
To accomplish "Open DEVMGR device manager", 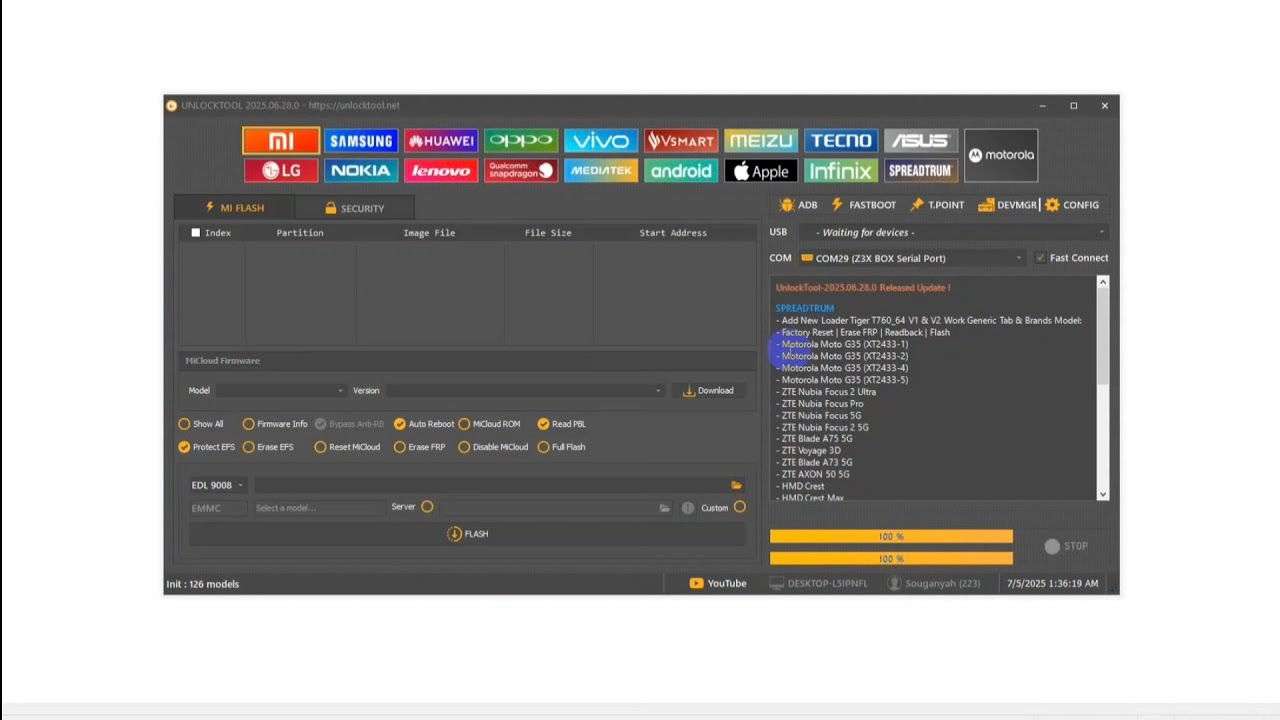I will 1008,205.
